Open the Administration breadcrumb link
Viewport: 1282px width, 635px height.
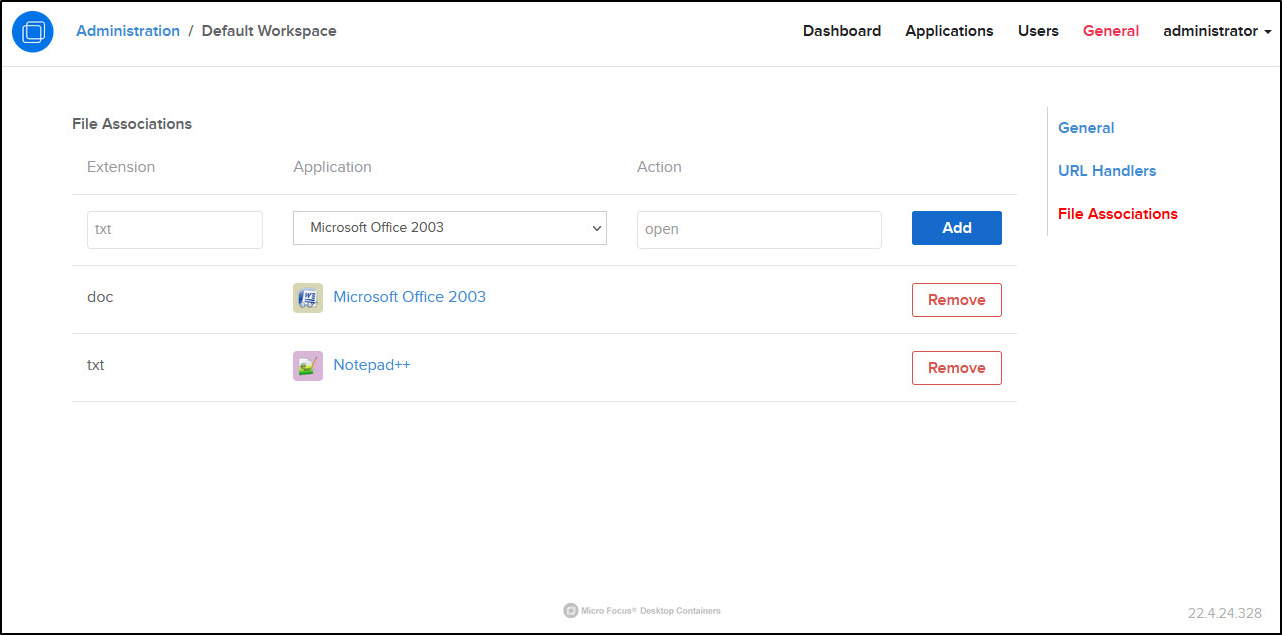[x=128, y=31]
